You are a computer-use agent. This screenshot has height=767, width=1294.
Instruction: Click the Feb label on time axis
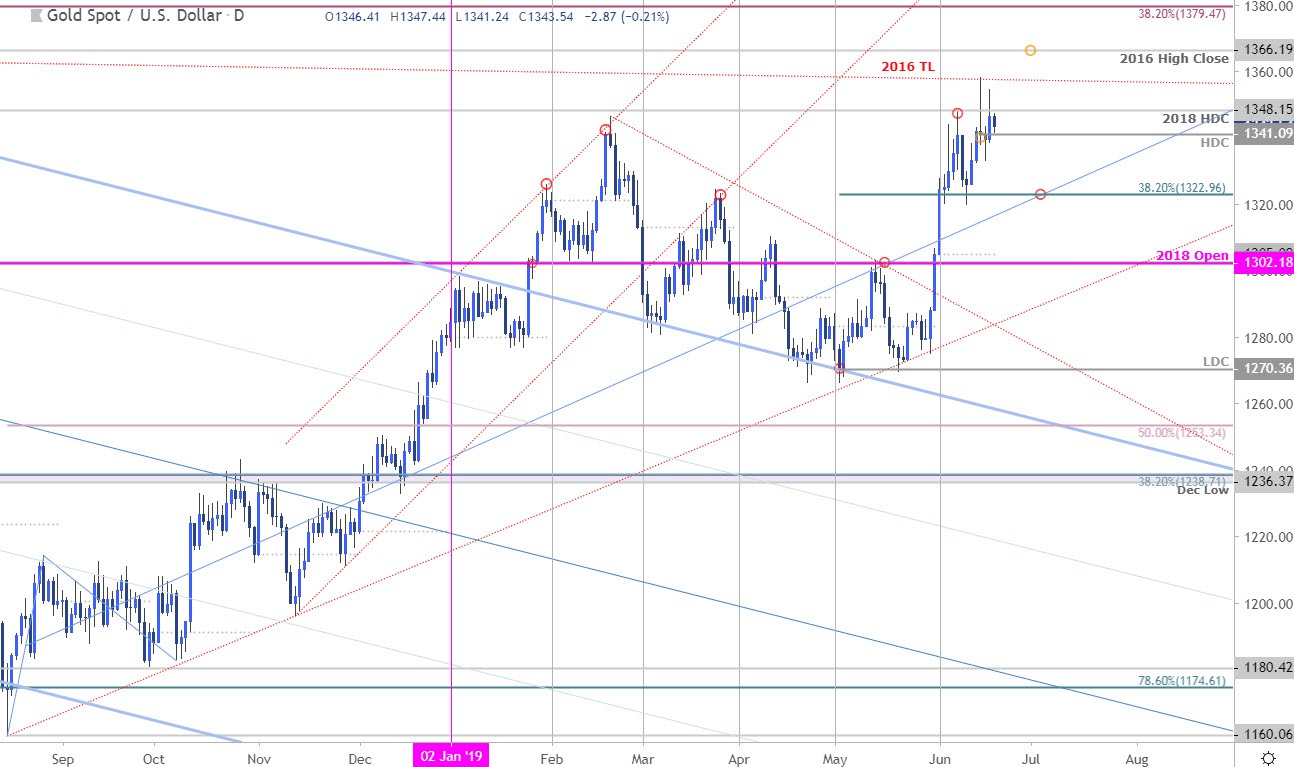click(550, 758)
